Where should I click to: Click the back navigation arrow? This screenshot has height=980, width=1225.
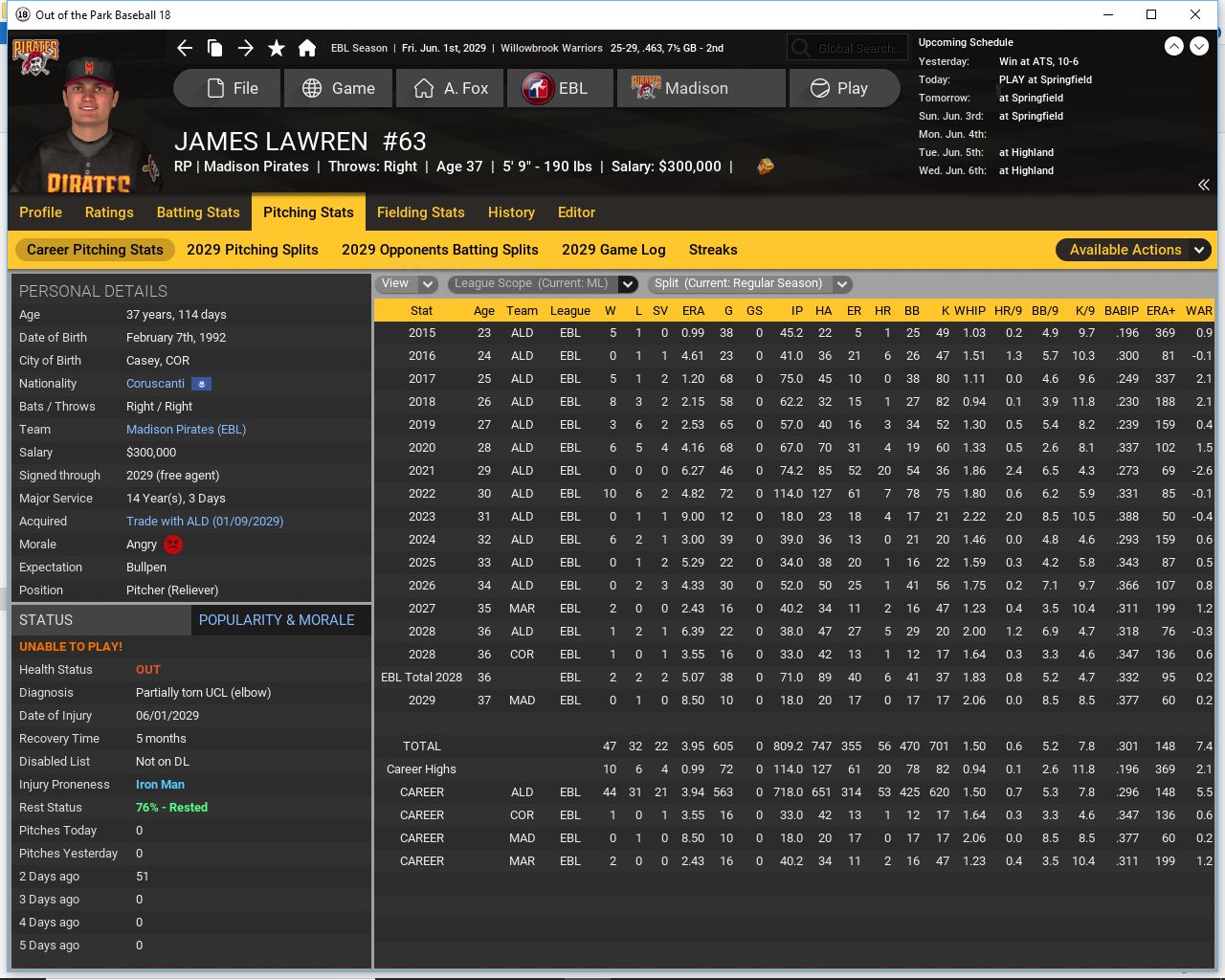click(x=185, y=48)
